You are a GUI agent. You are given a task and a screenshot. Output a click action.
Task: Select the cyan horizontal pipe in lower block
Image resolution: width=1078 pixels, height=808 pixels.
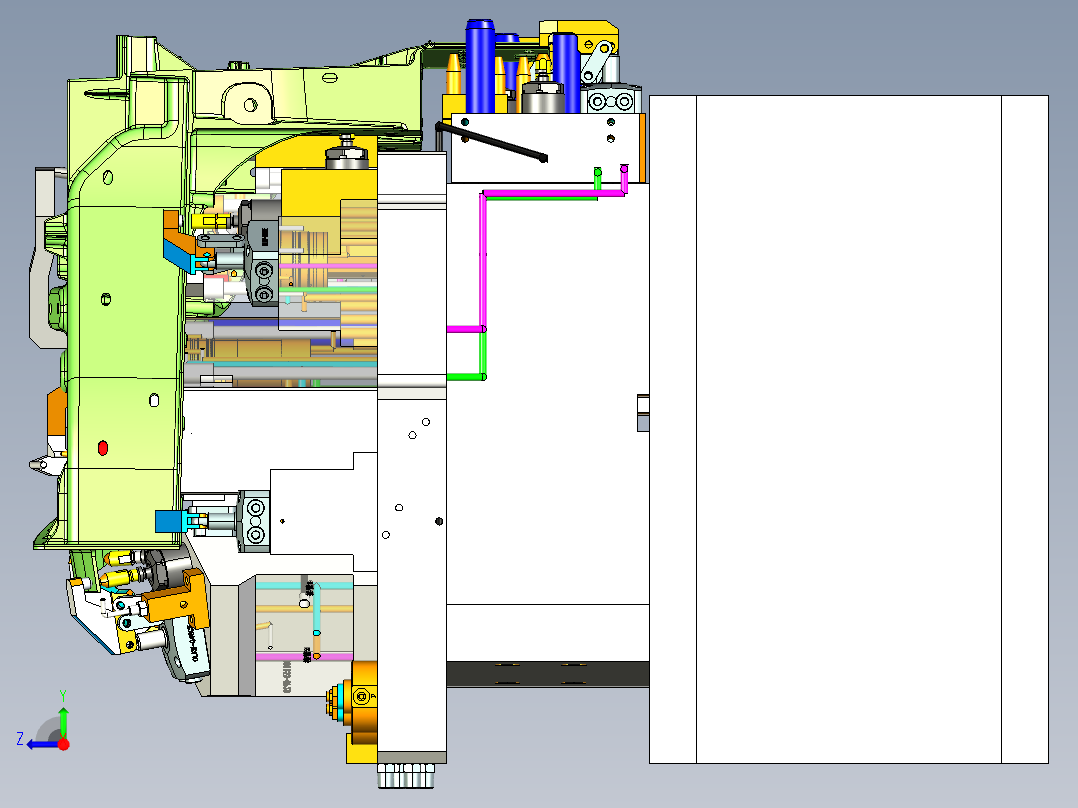tap(304, 585)
